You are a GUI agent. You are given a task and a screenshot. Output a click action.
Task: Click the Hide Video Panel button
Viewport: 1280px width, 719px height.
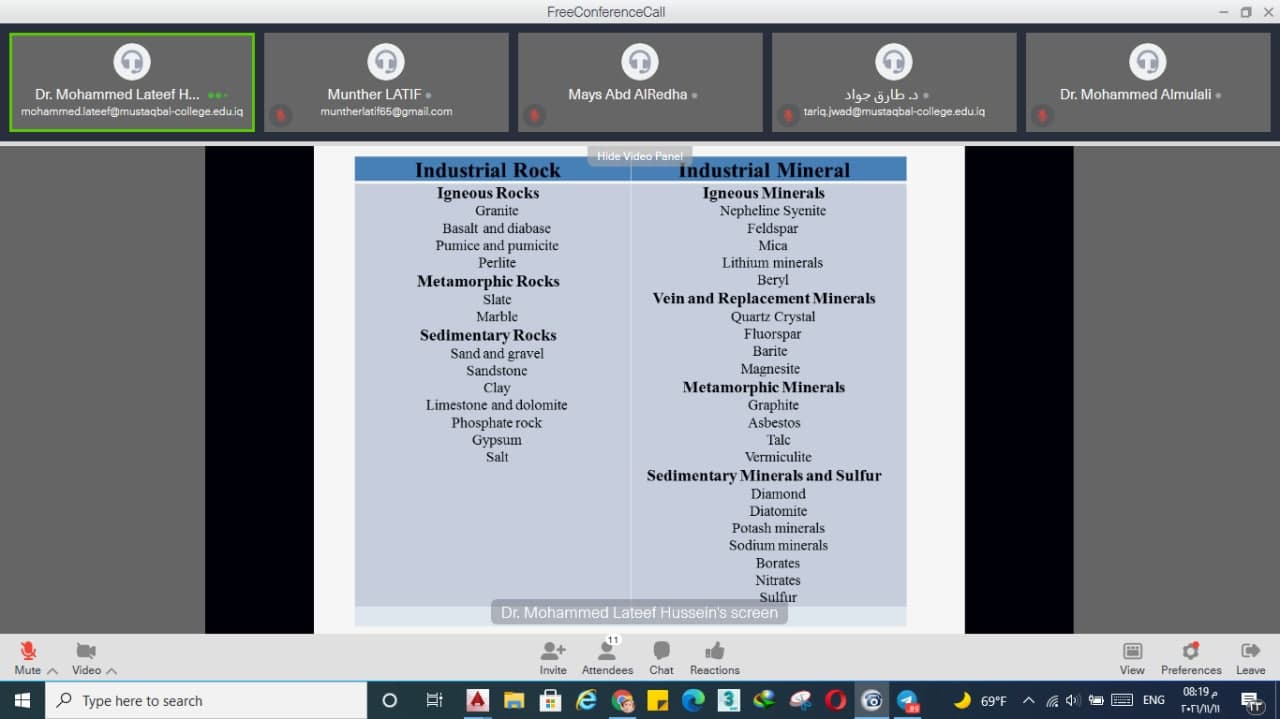(x=639, y=156)
